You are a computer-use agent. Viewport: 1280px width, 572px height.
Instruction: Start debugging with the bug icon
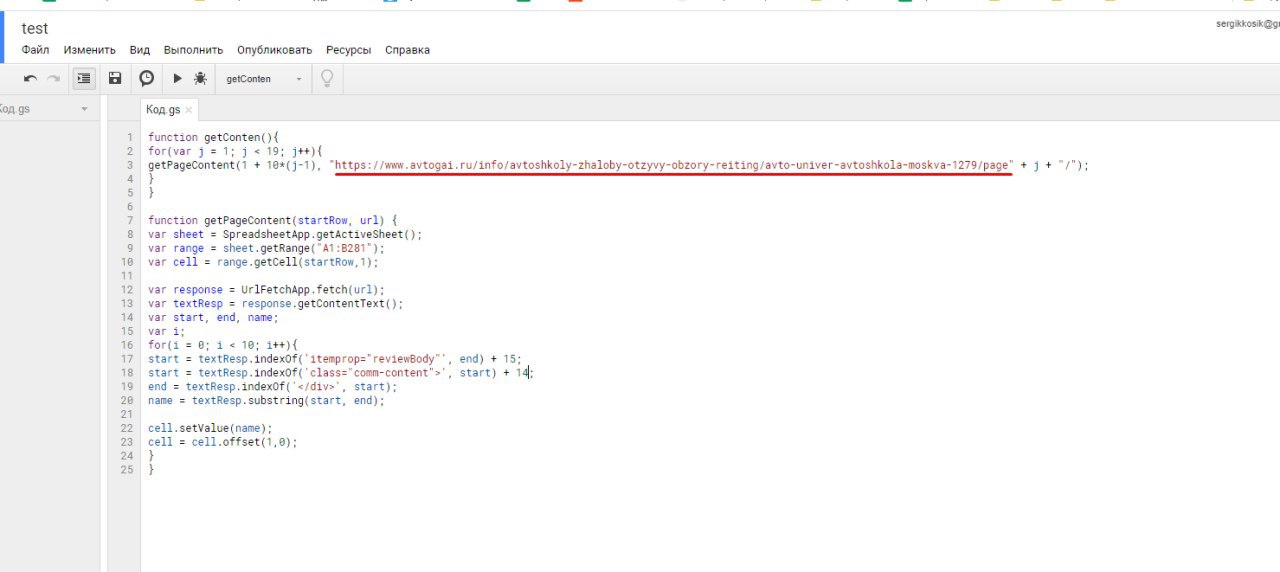[201, 79]
